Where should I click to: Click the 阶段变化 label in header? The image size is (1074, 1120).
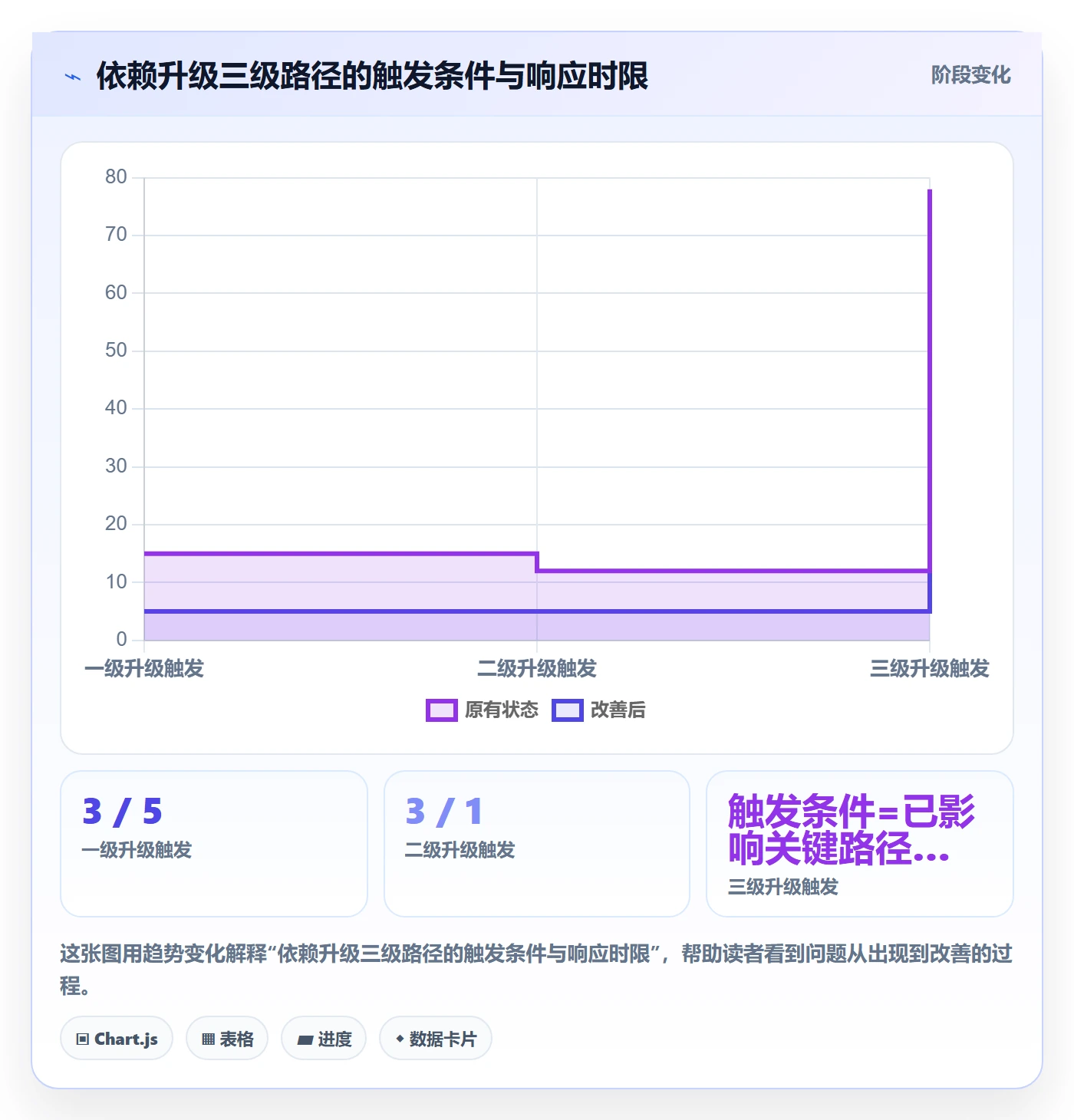[970, 75]
